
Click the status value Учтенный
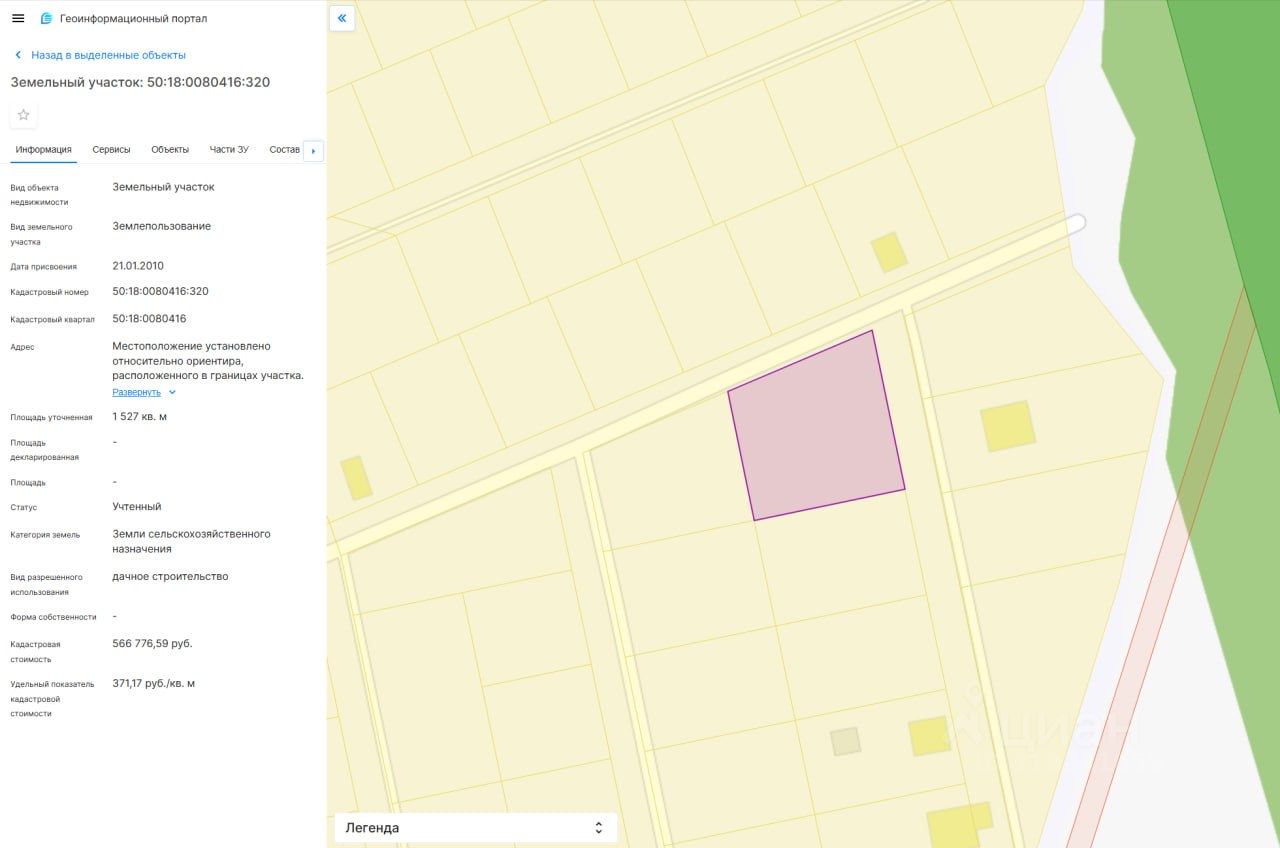[x=136, y=506]
